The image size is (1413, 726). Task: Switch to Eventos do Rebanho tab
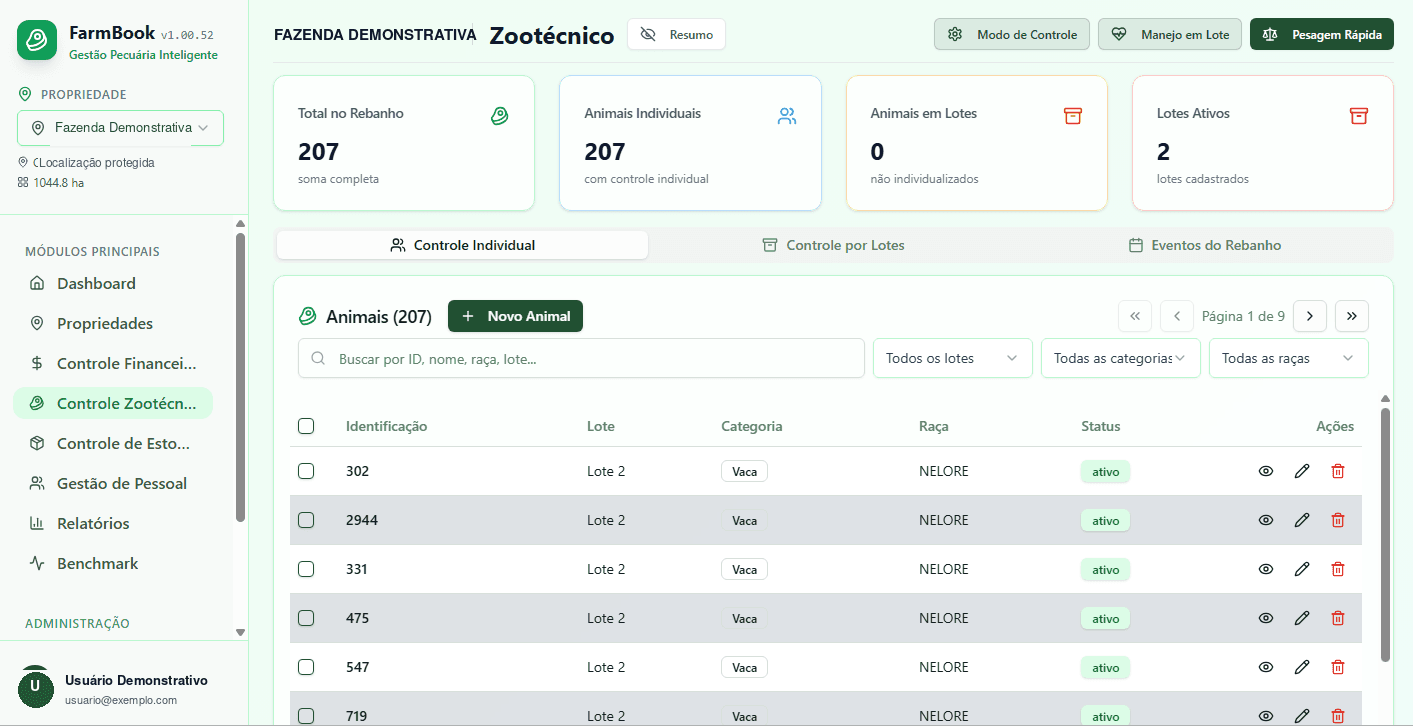pos(1204,245)
